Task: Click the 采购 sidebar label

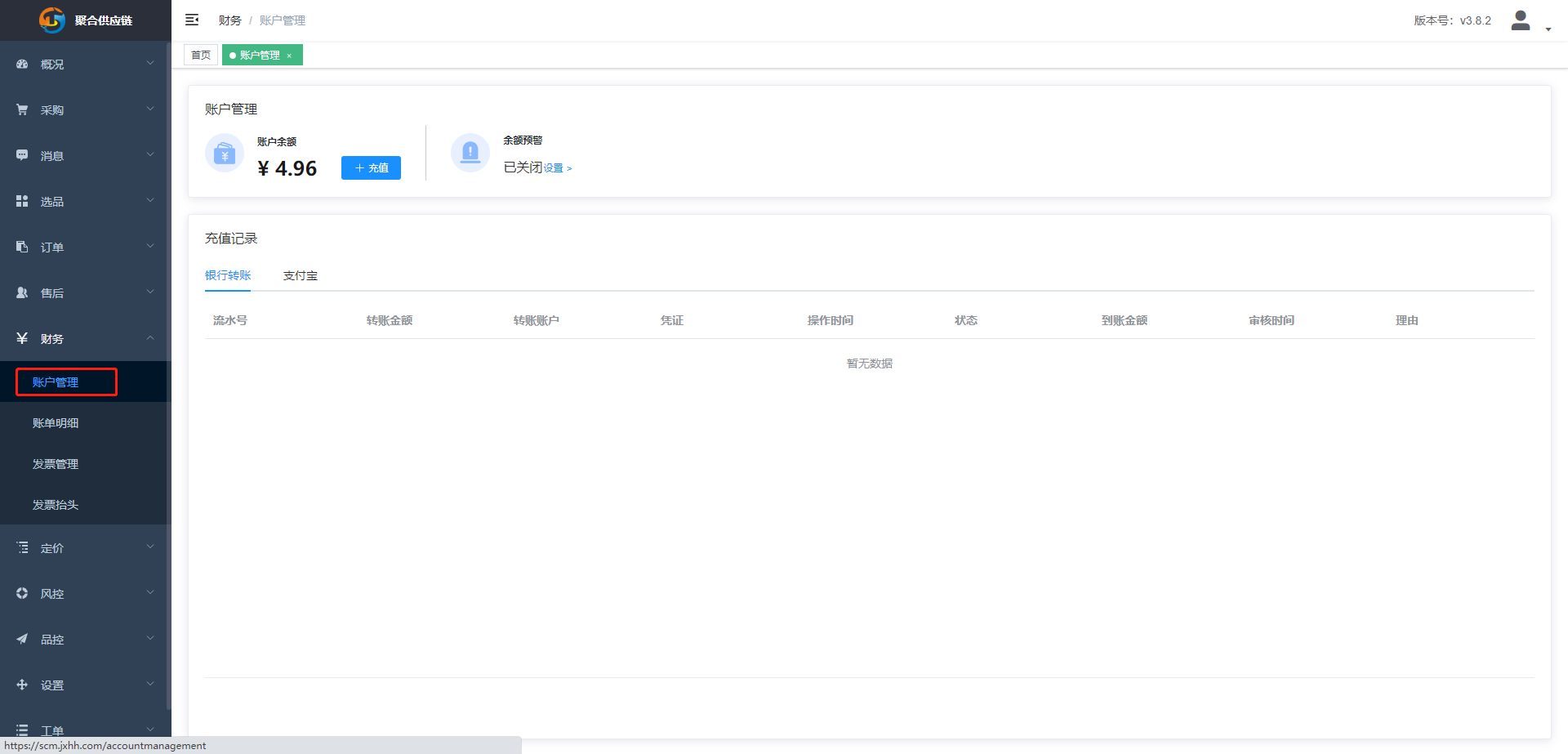Action: (52, 110)
